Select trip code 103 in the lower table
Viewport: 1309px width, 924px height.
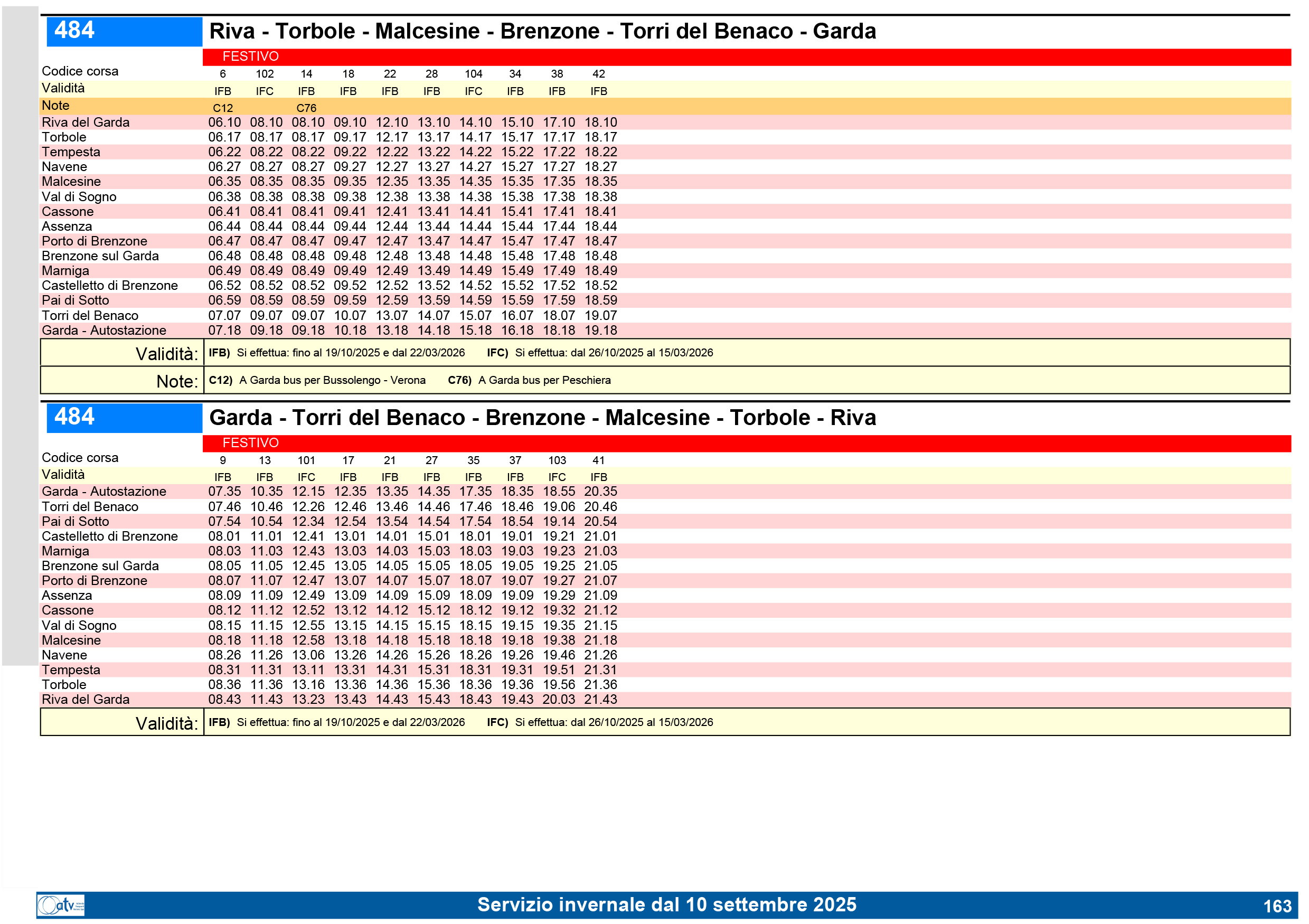[x=557, y=460]
